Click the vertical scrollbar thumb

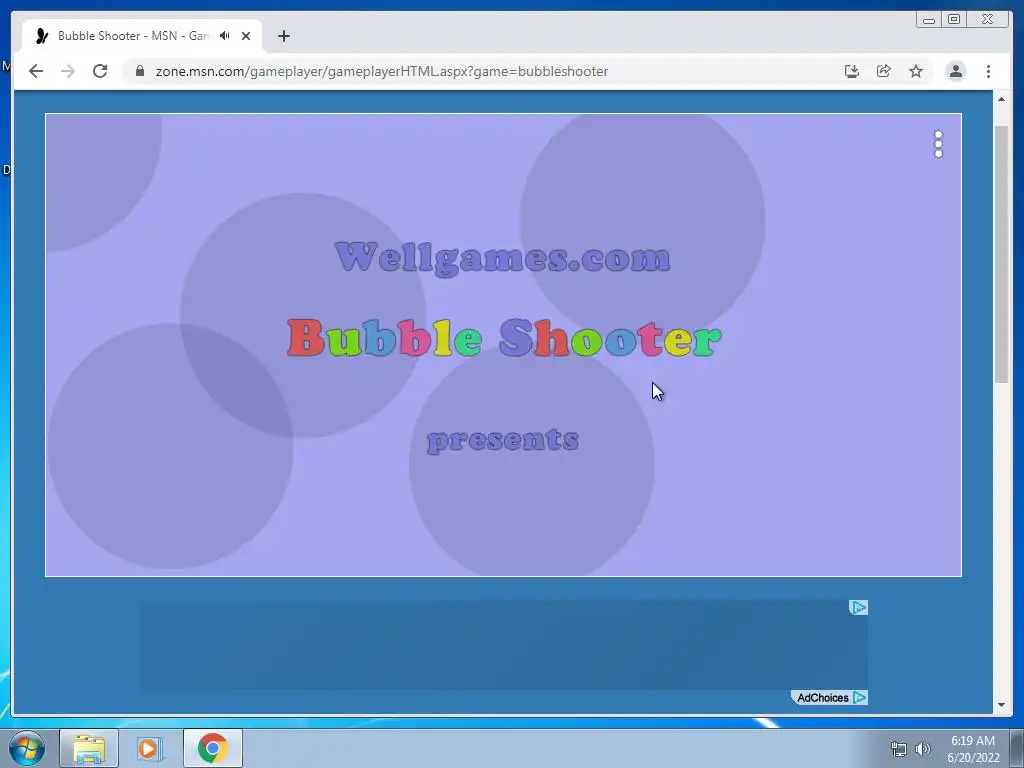coord(1001,255)
